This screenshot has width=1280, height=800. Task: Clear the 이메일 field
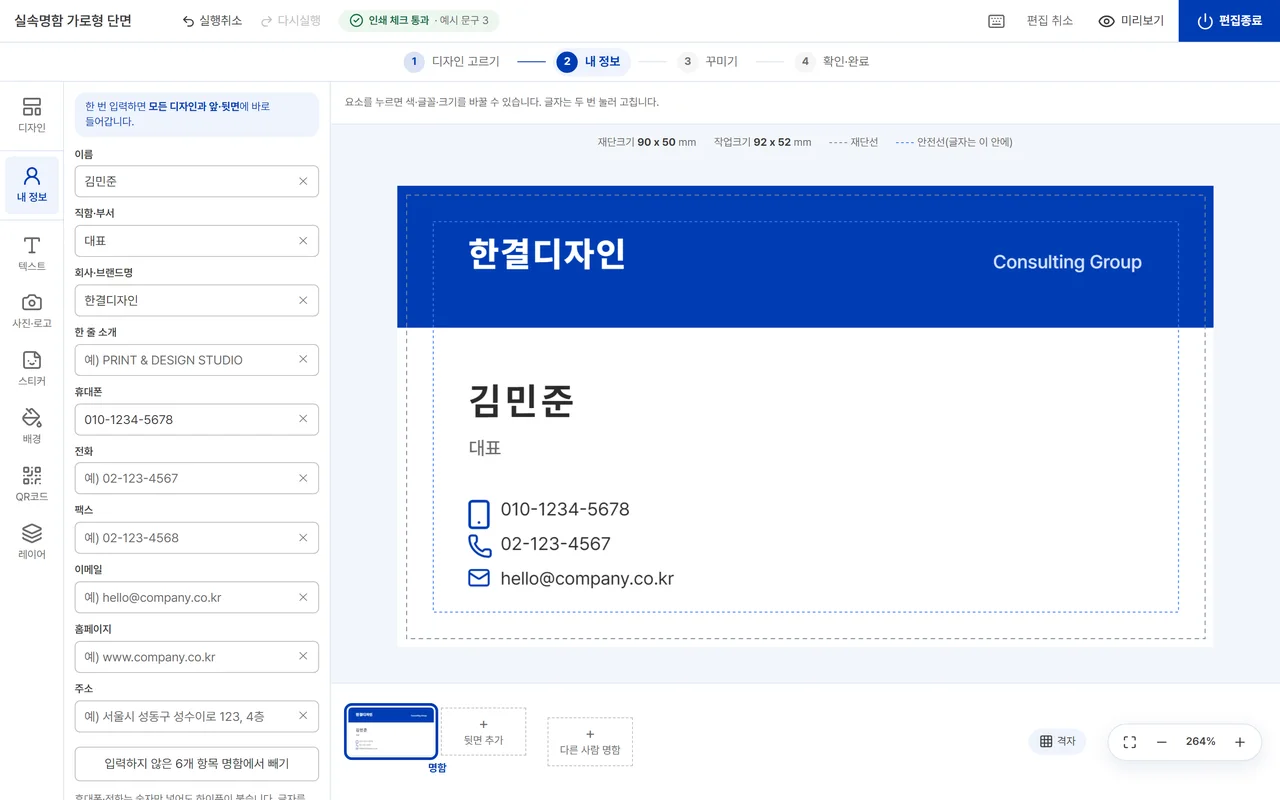pyautogui.click(x=303, y=597)
